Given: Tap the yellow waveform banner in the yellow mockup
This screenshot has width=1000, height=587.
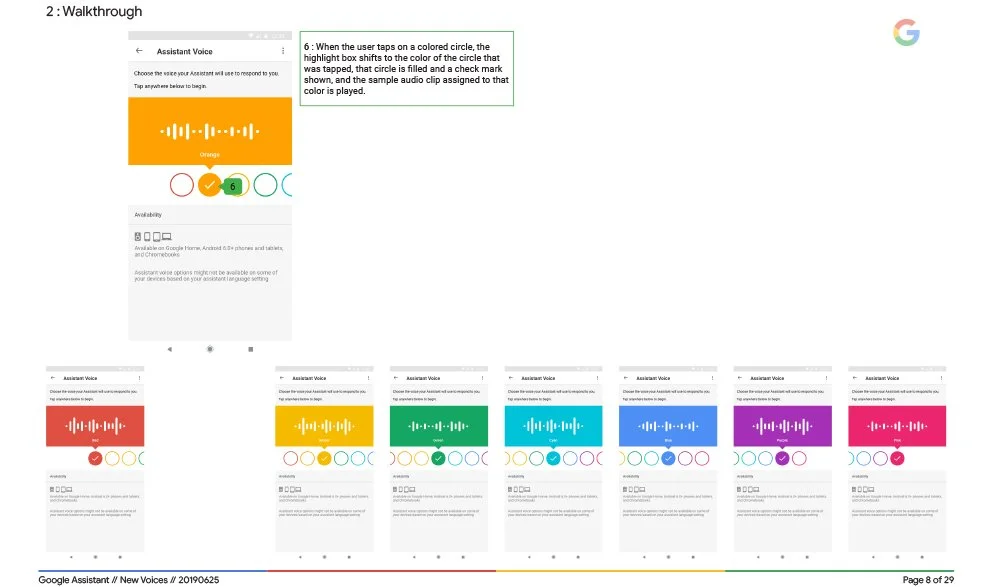Looking at the screenshot, I should tap(324, 426).
